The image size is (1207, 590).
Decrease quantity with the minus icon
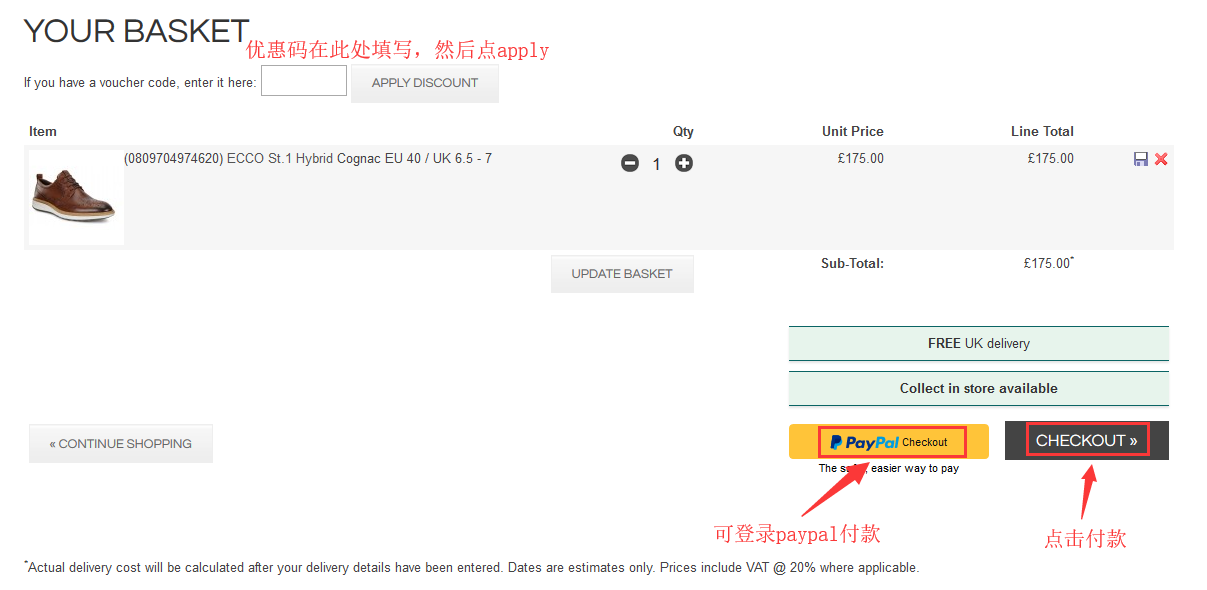(x=630, y=163)
